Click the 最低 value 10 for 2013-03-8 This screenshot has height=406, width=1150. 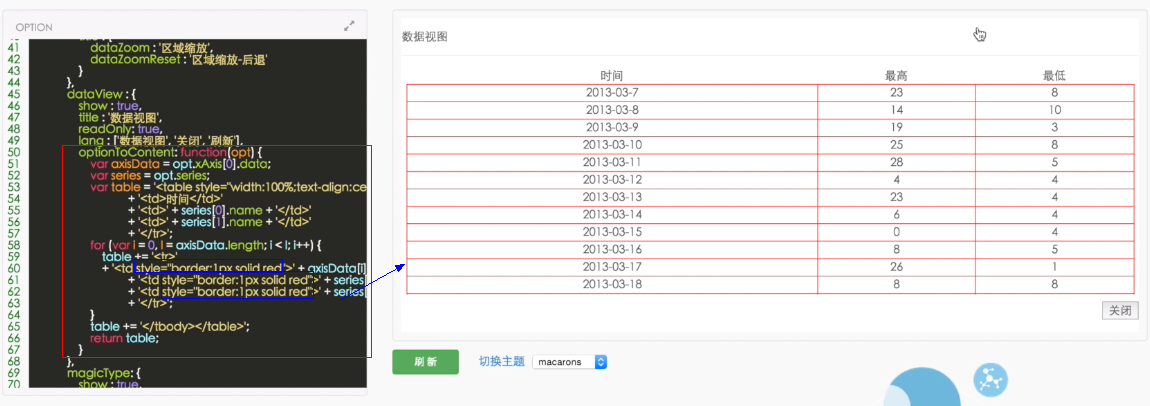pos(1054,110)
